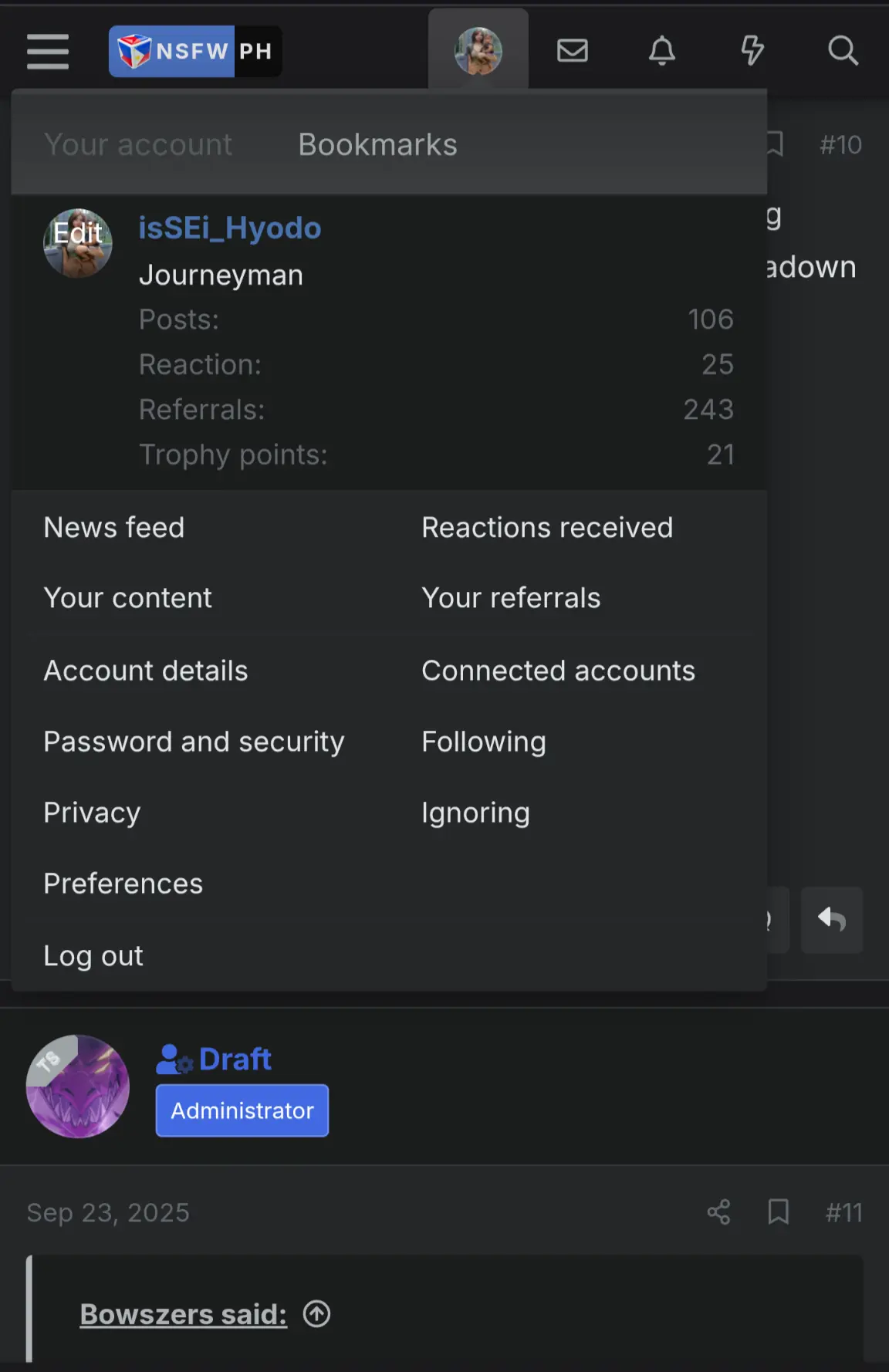Open News feed

[114, 528]
